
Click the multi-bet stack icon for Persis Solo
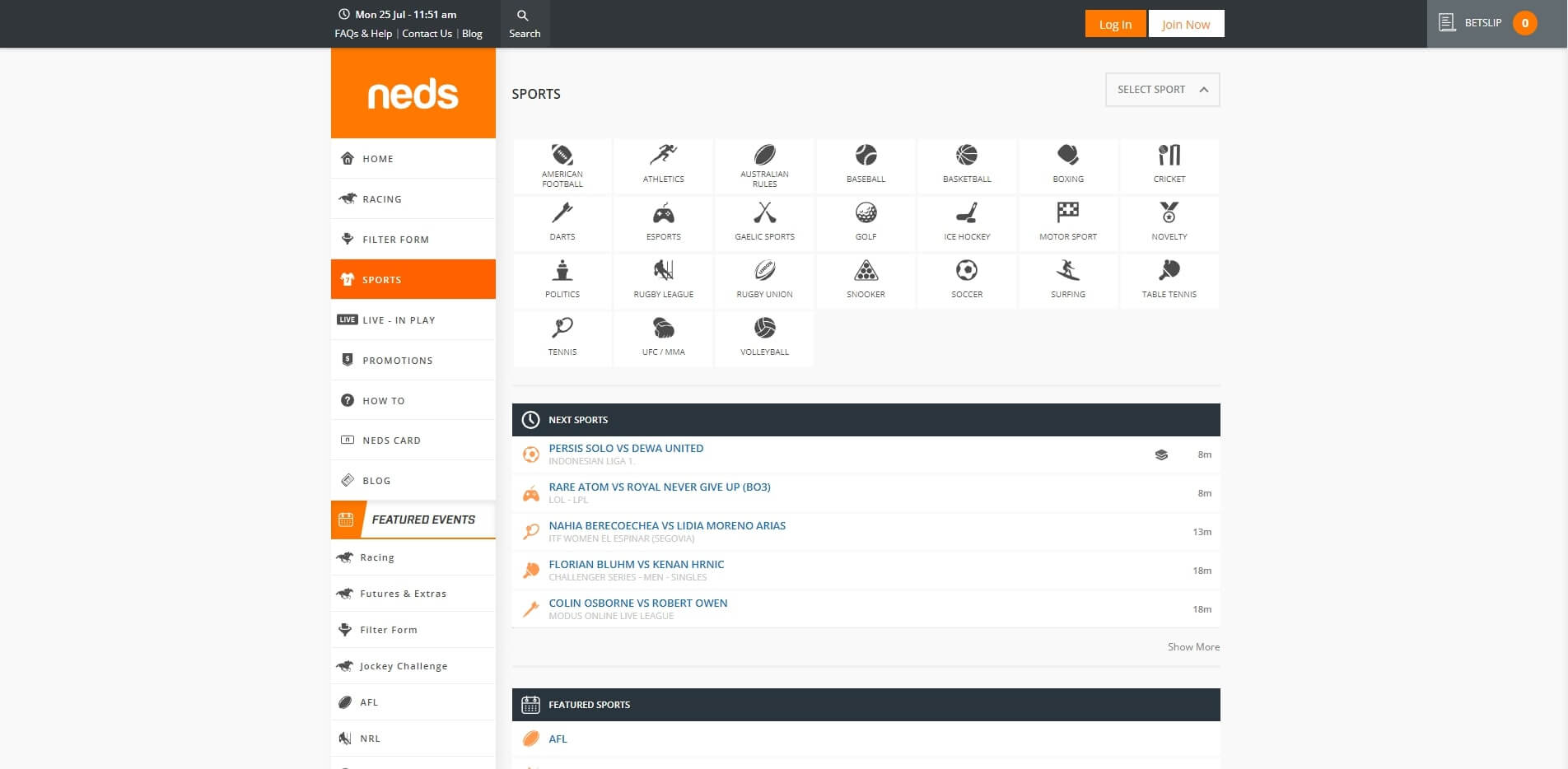pyautogui.click(x=1161, y=454)
